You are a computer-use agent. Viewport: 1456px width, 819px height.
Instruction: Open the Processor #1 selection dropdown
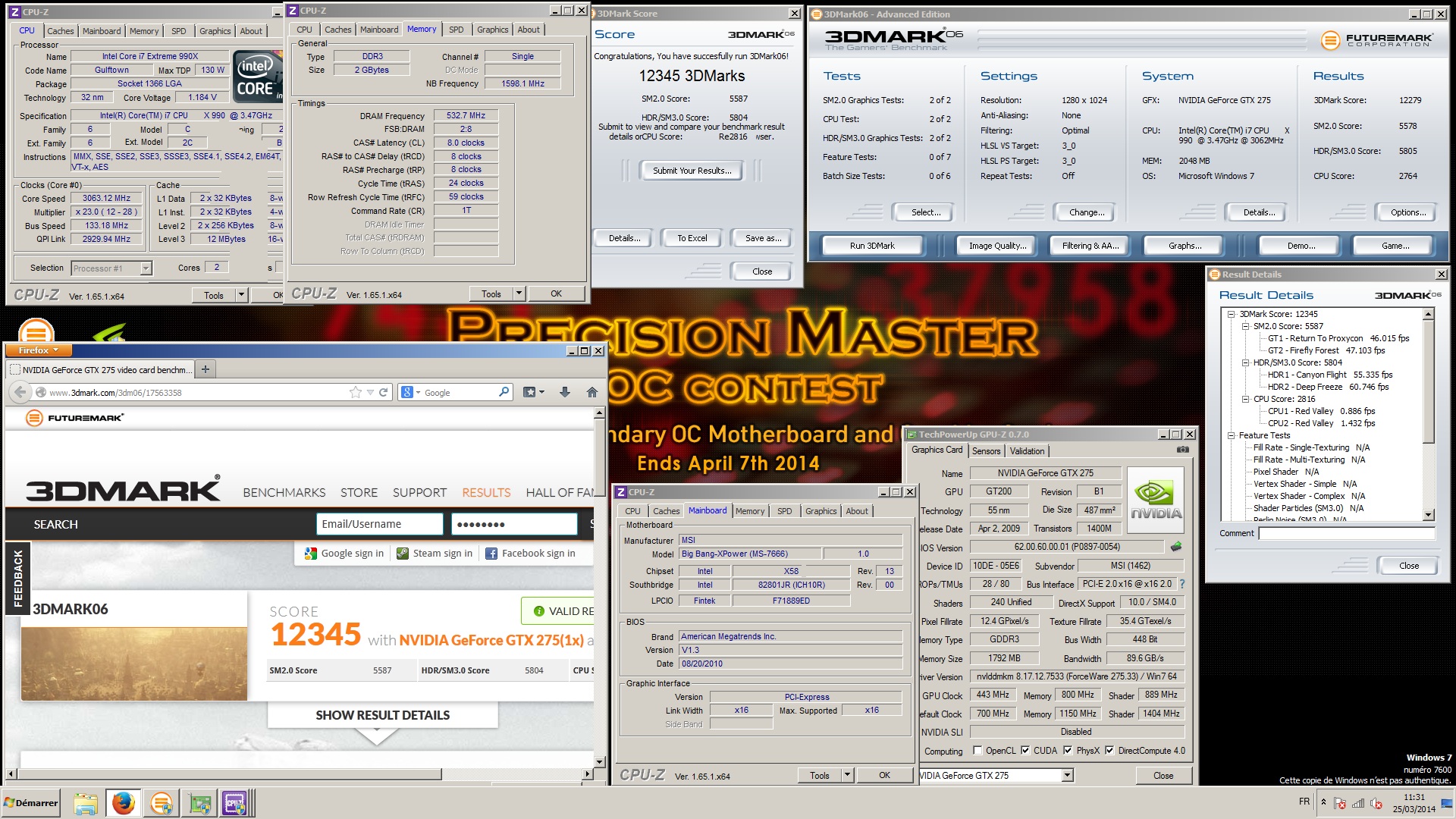pos(146,268)
